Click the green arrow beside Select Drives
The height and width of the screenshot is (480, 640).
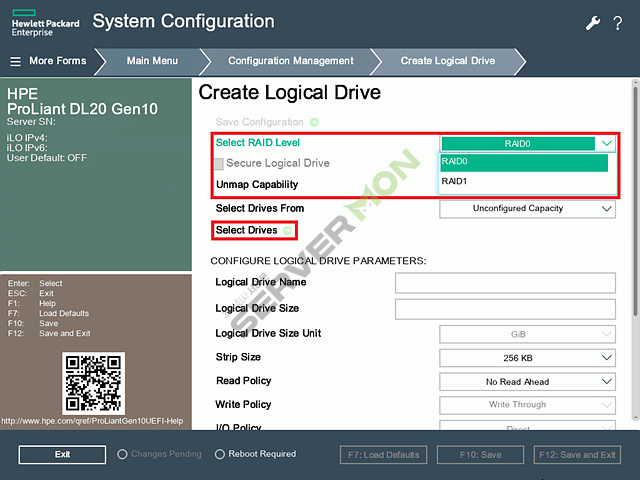coord(287,230)
